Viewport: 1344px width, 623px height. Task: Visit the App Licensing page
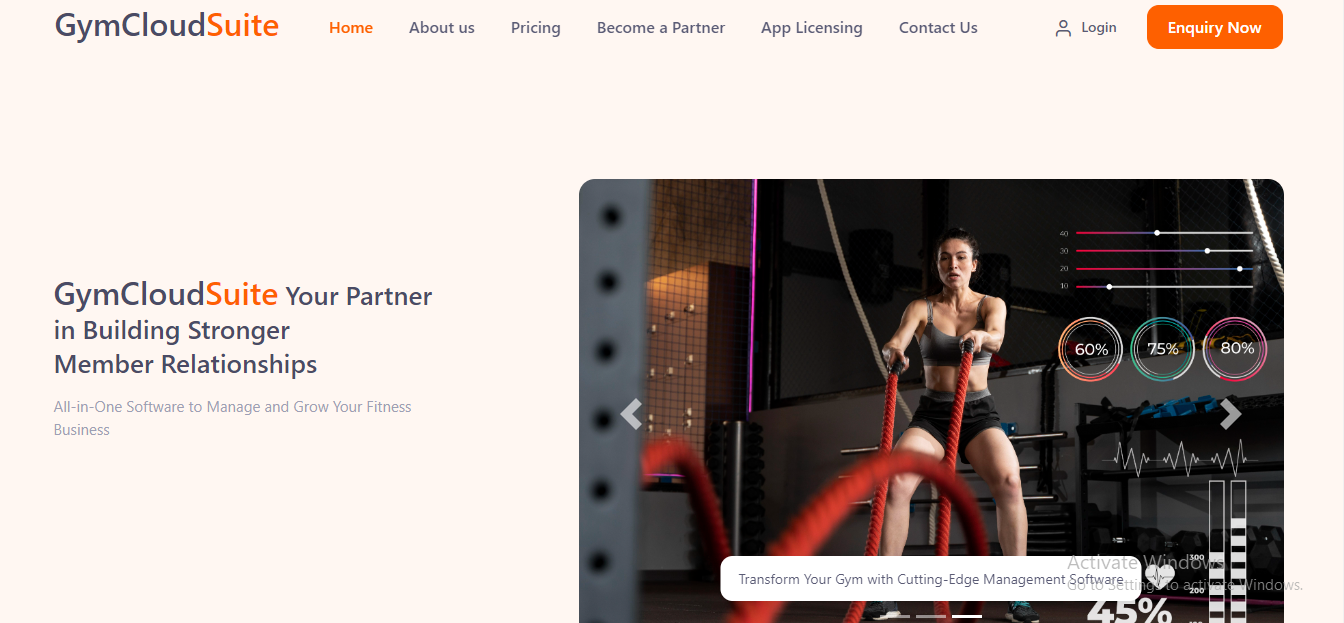(x=812, y=28)
